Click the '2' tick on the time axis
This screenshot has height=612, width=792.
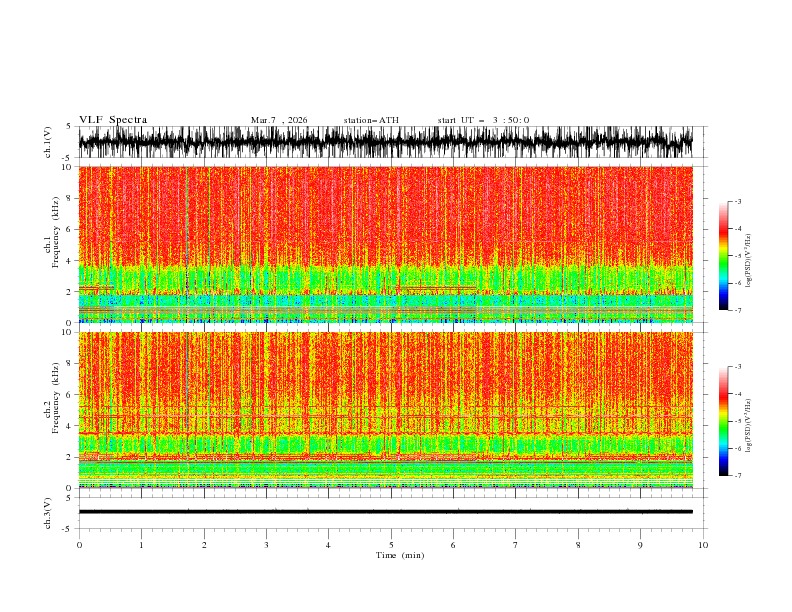pos(204,545)
